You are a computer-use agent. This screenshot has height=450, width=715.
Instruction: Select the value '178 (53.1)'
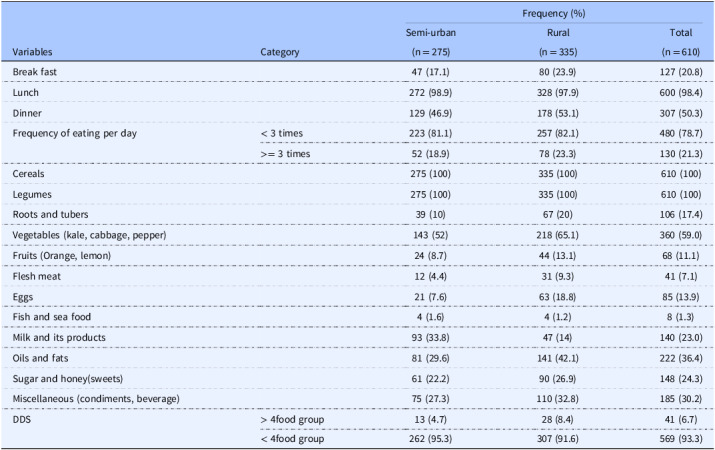(558, 113)
